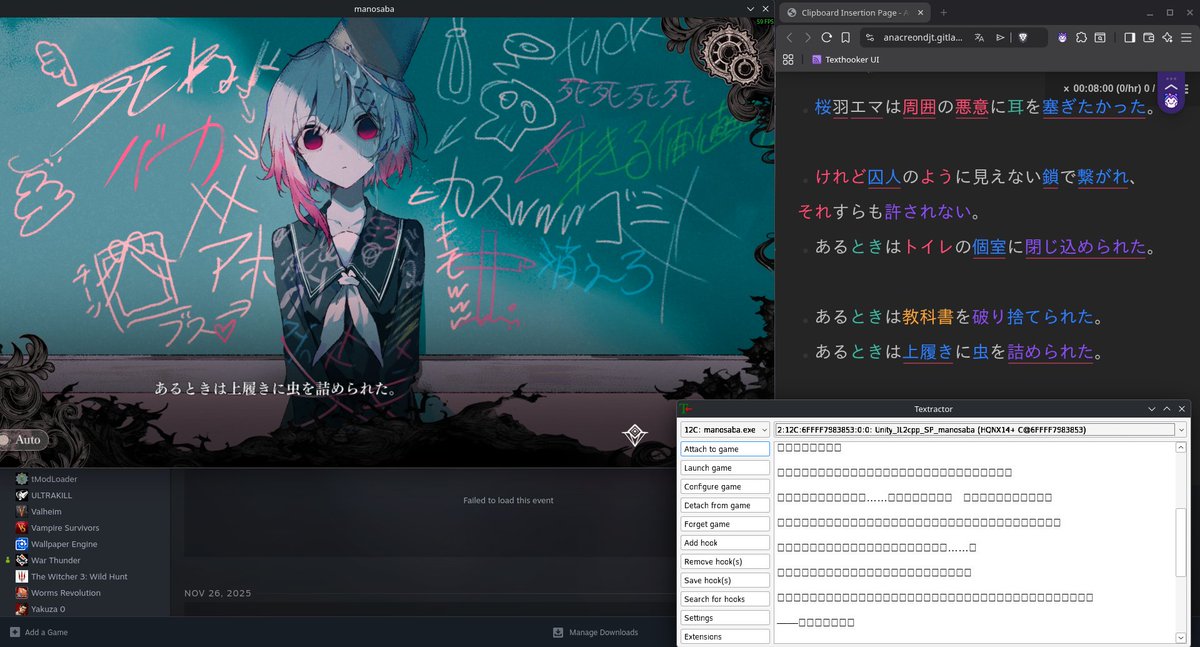Click the Brave Shields lion icon

coord(1024,37)
